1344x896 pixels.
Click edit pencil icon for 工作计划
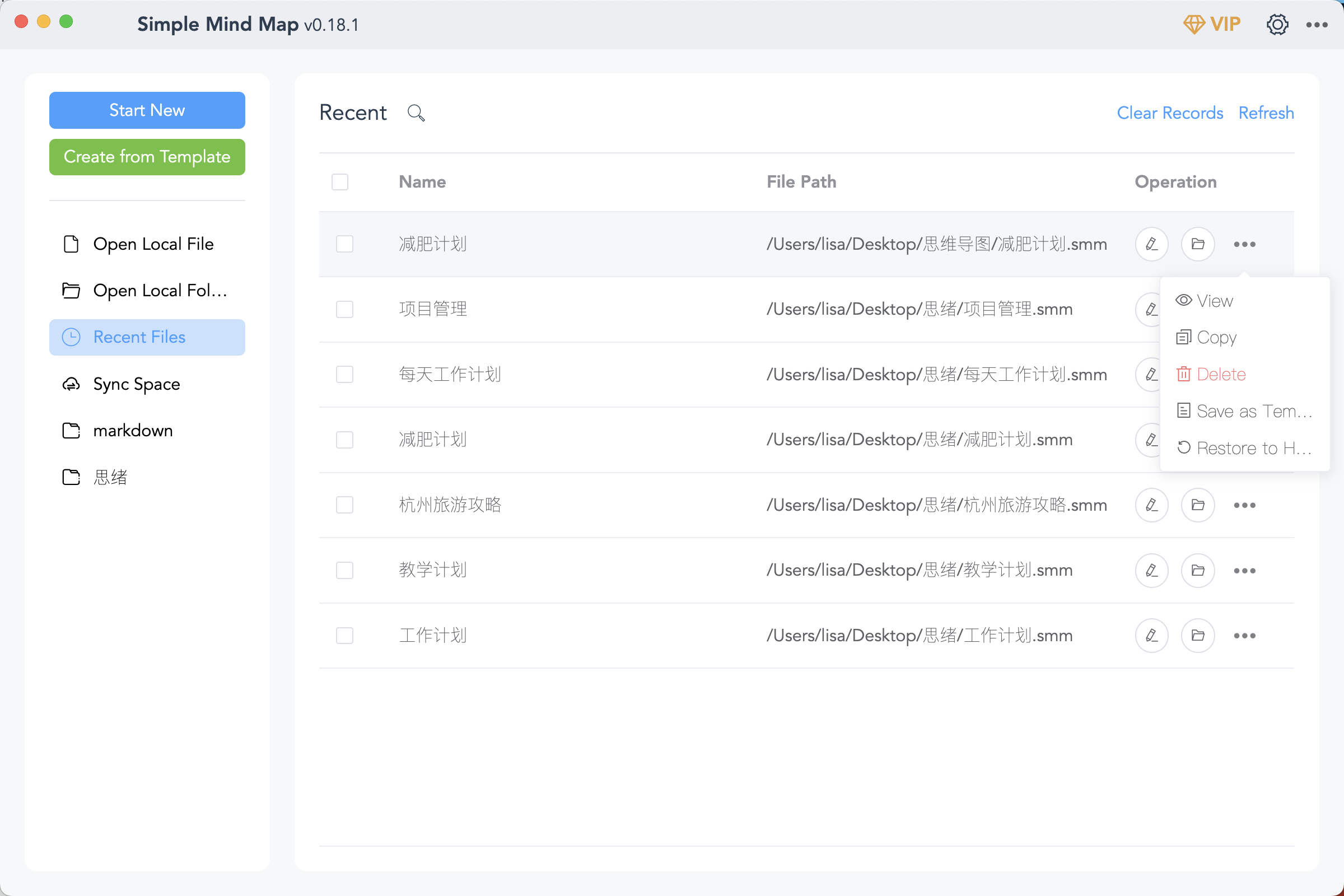(x=1151, y=636)
